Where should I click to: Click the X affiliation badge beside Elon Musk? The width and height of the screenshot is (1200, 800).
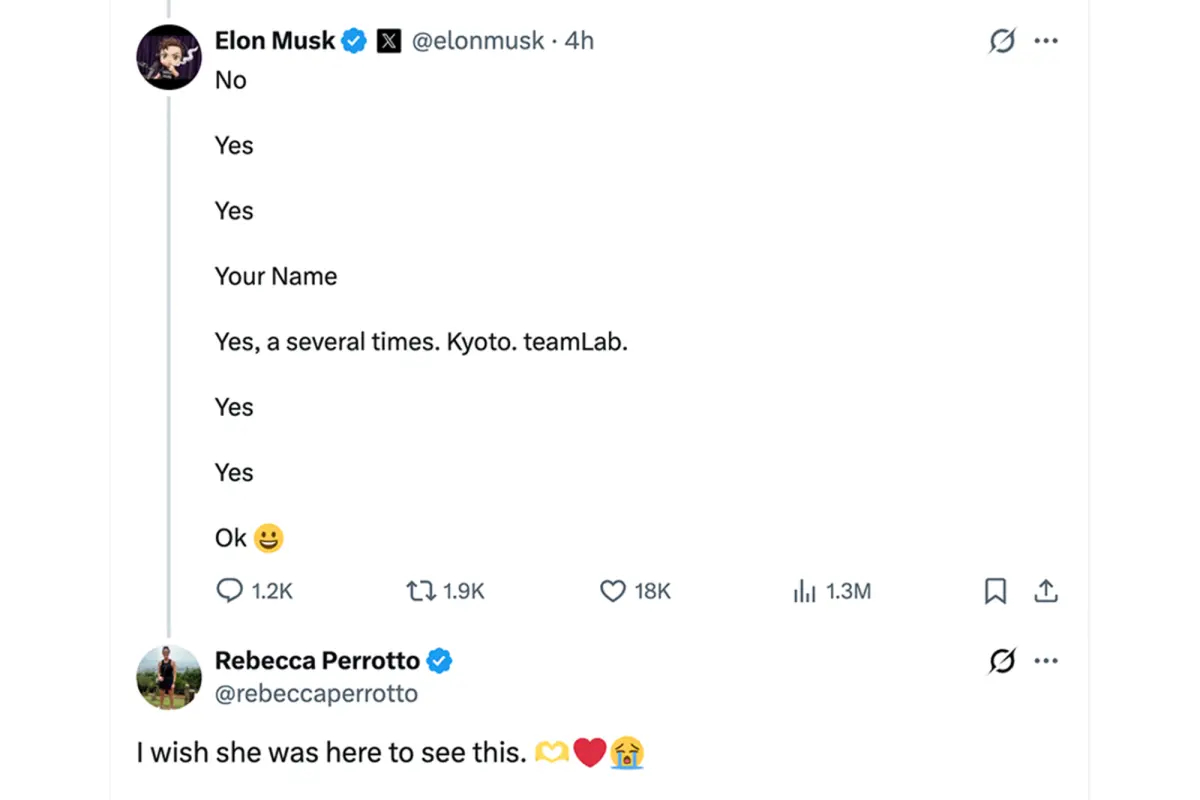pyautogui.click(x=388, y=41)
